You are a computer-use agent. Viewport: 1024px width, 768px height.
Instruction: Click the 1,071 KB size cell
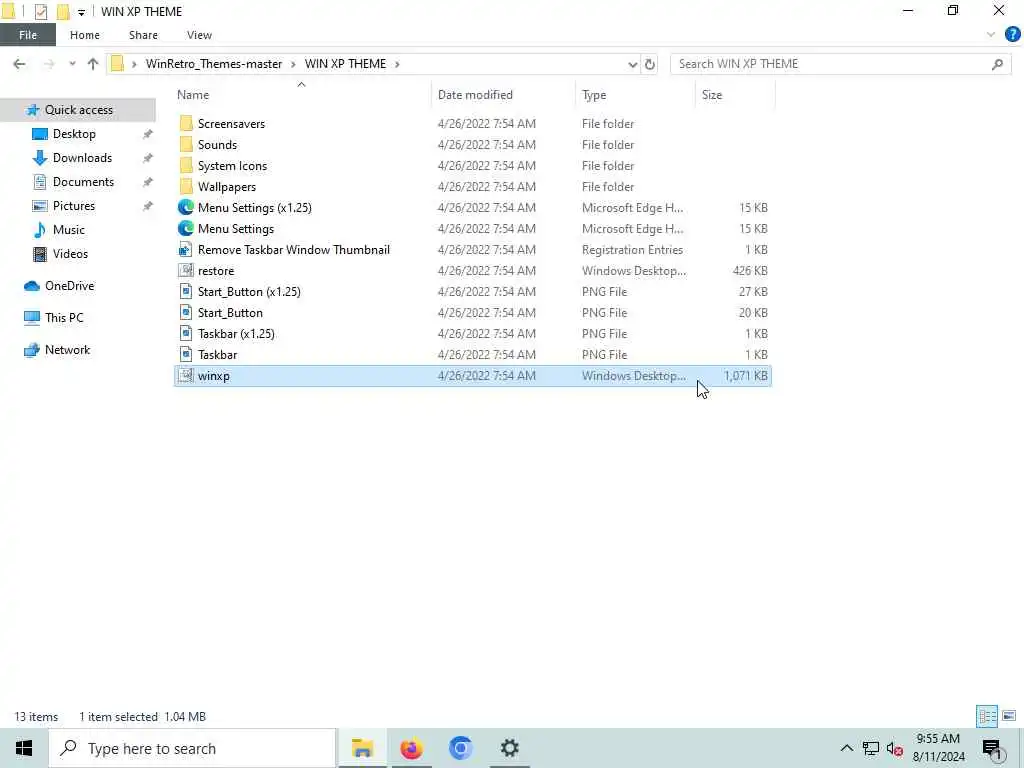pos(745,376)
